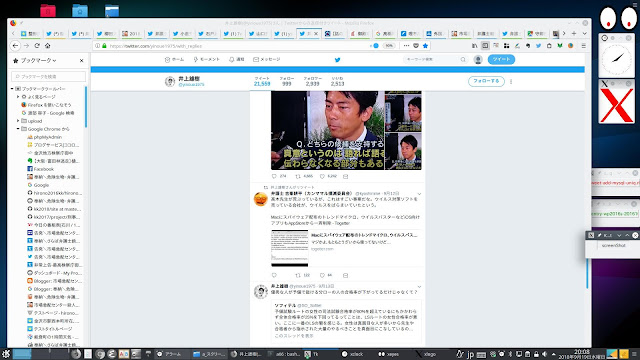Open the Togetter link card about Mac spyware
The image size is (640, 360).
click(346, 248)
